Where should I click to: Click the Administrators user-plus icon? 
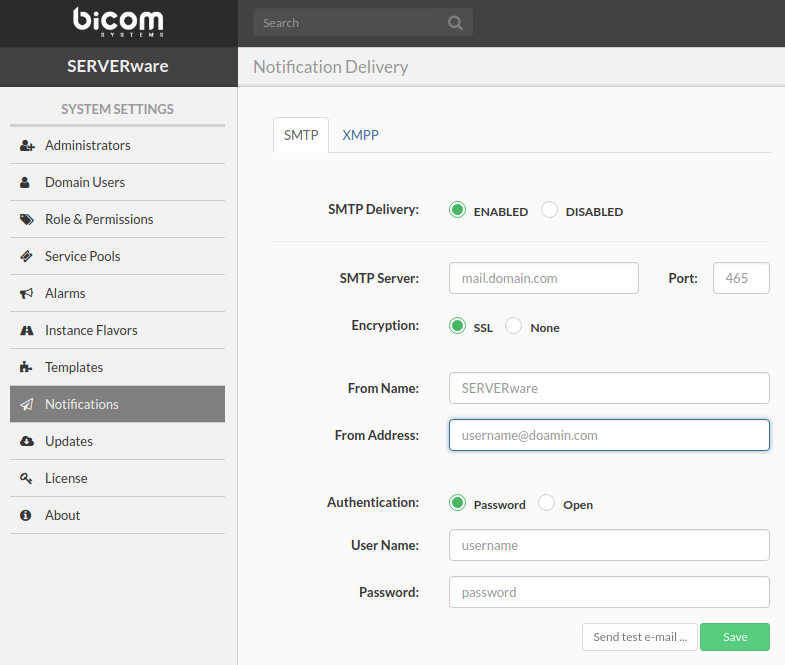pyautogui.click(x=27, y=146)
